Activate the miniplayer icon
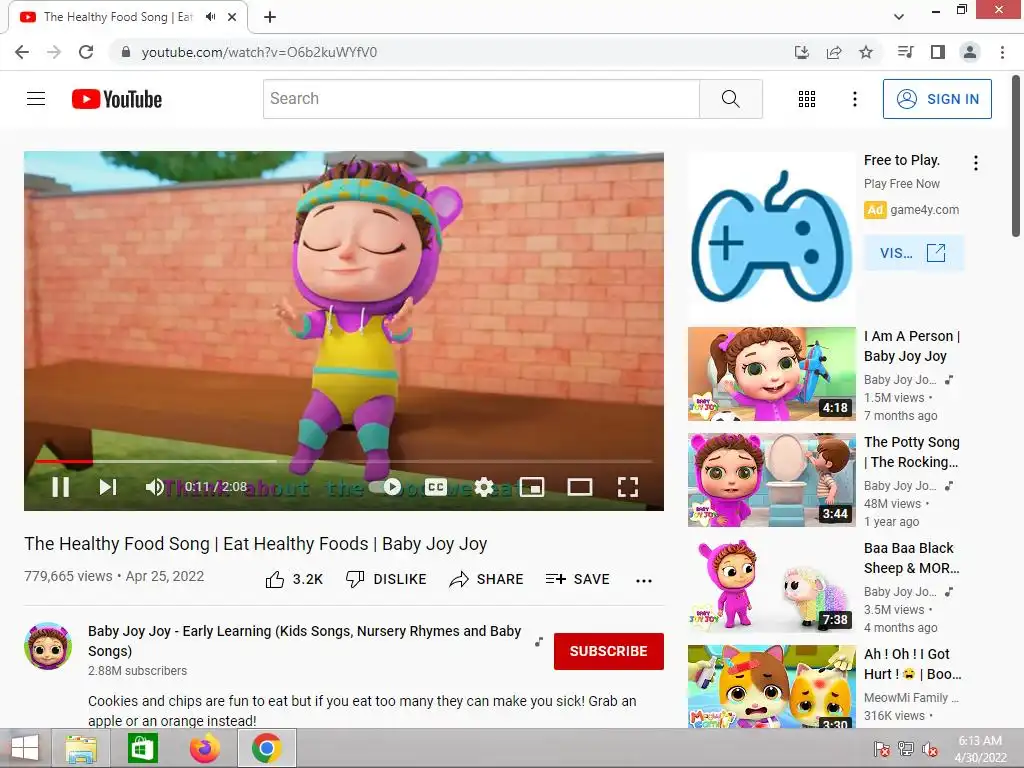 pyautogui.click(x=532, y=487)
